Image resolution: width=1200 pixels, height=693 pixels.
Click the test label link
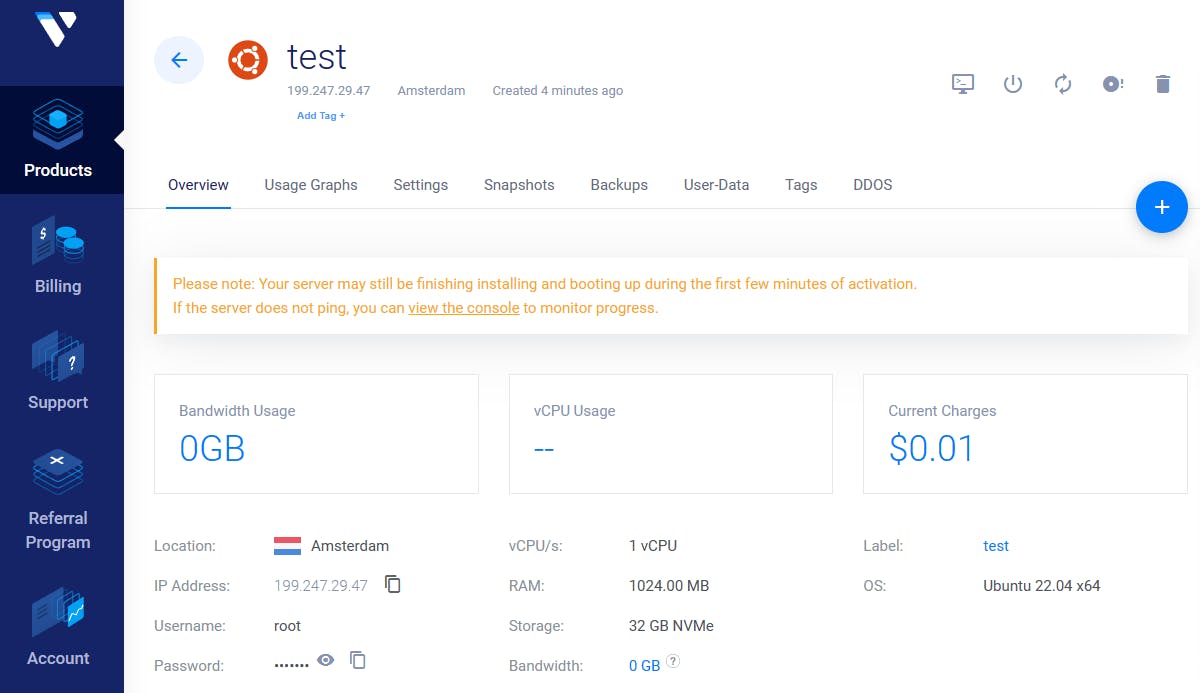click(996, 546)
